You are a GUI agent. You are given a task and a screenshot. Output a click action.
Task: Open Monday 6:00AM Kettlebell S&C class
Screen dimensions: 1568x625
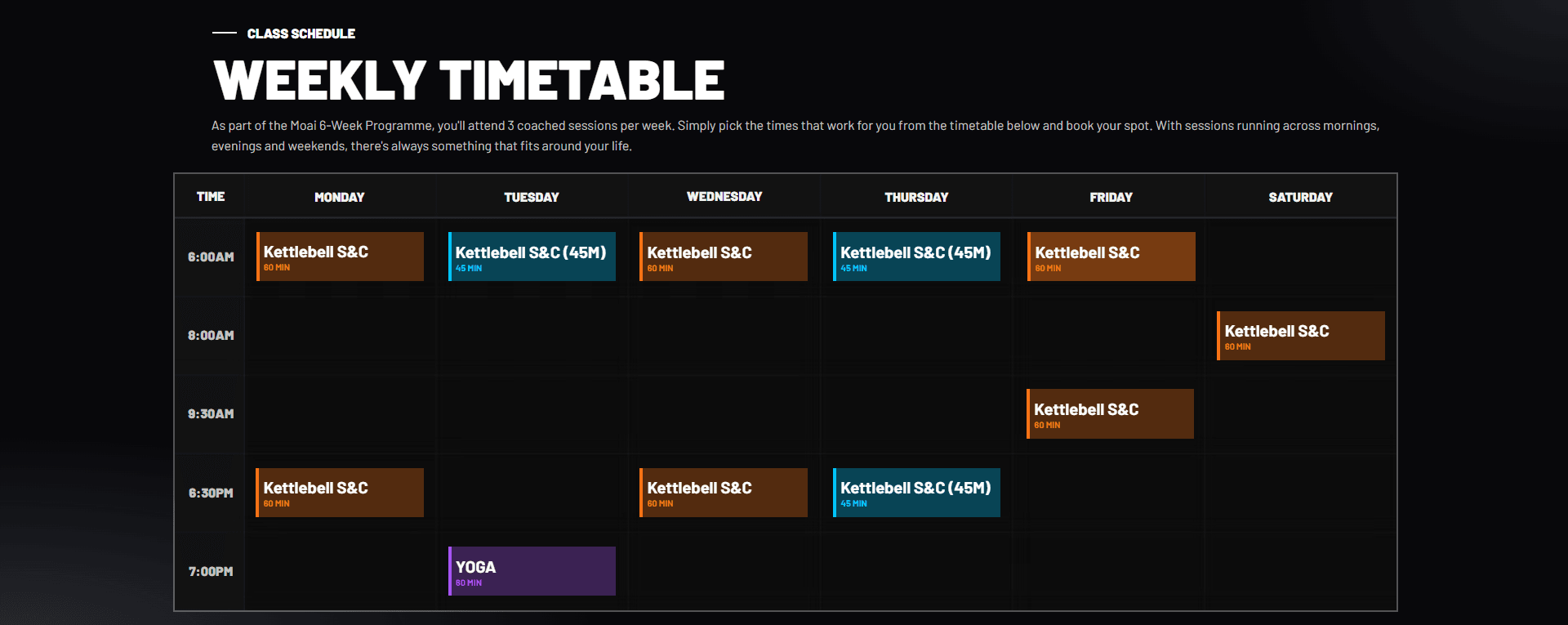[340, 257]
